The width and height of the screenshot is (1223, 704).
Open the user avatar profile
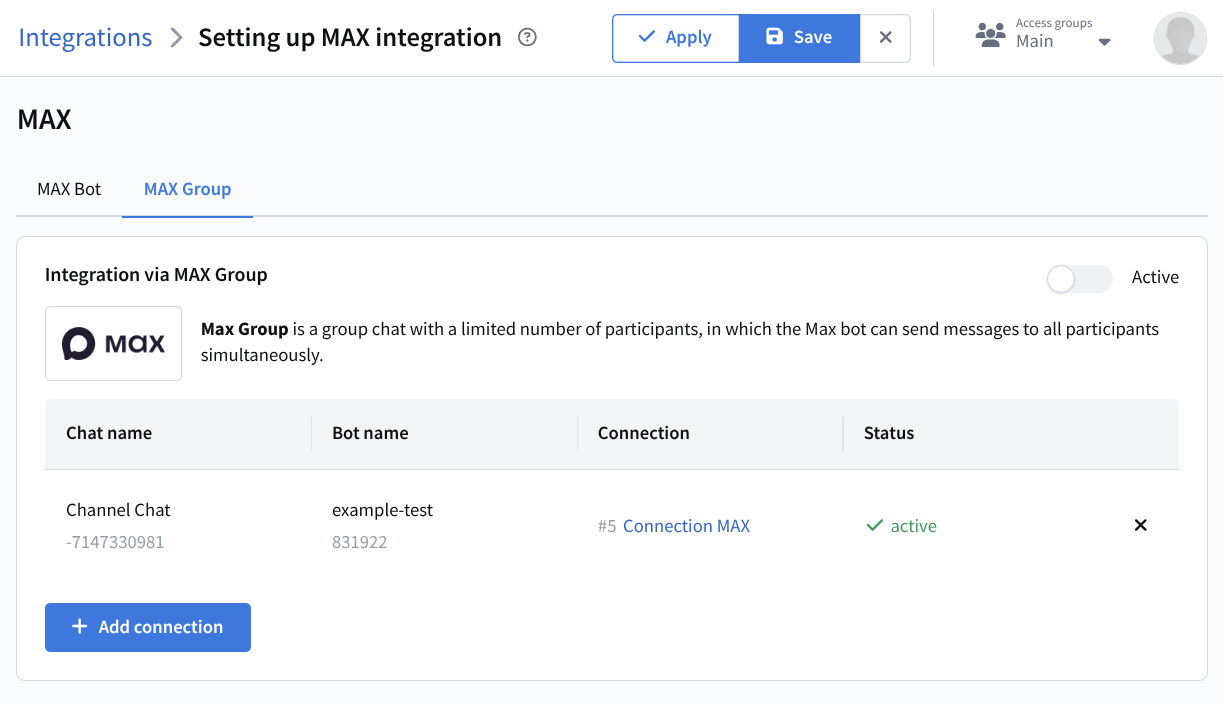coord(1179,39)
